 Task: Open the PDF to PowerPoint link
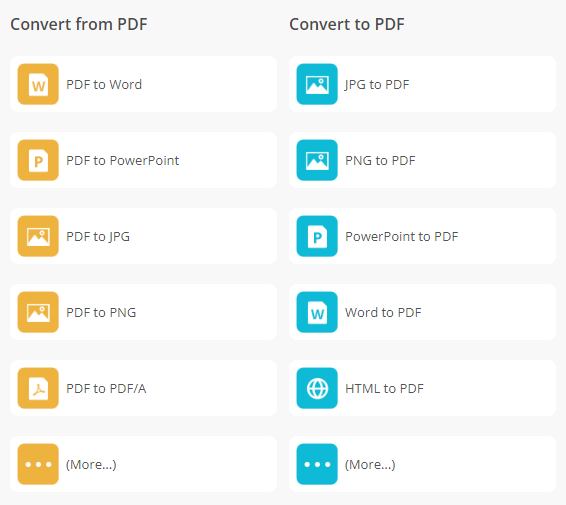click(122, 160)
